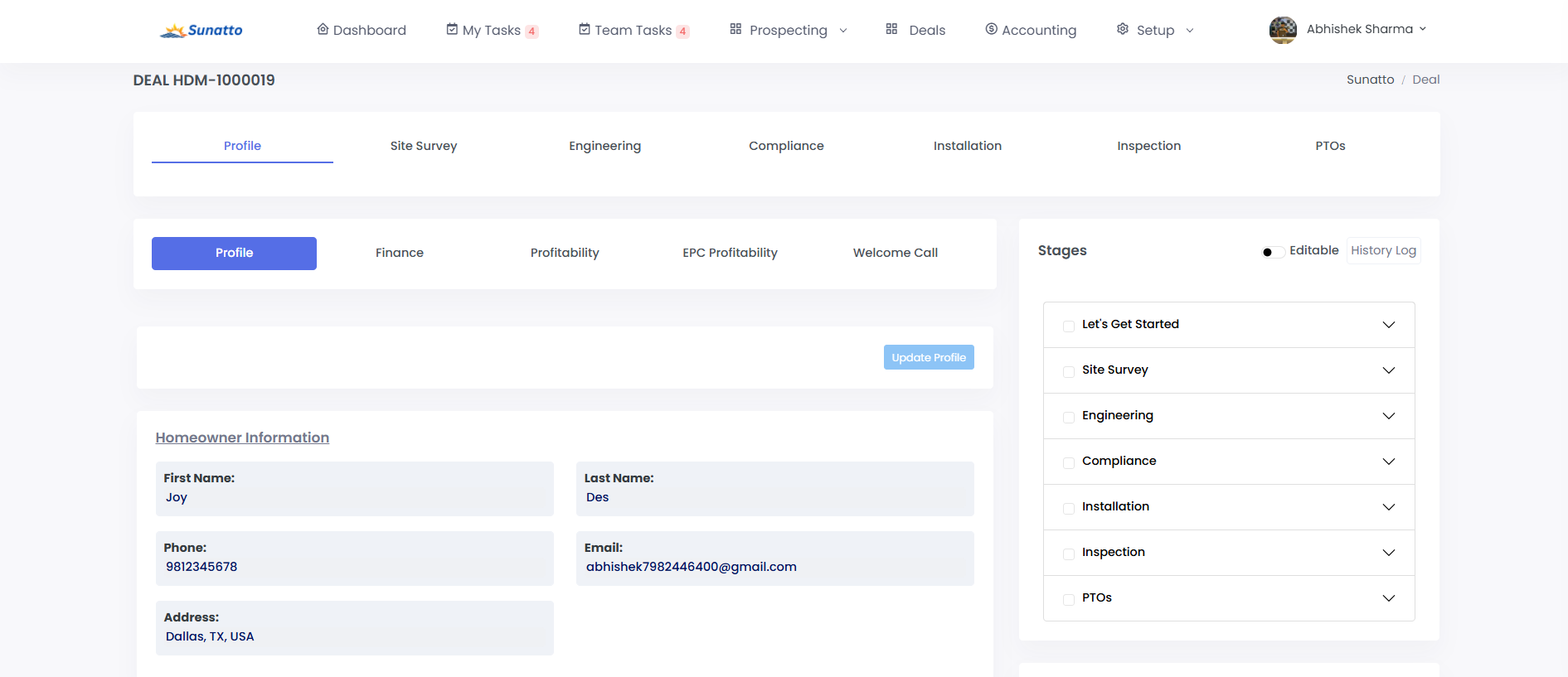Click the Sunatto logo
Screen dimensions: 1568x677
(x=201, y=31)
